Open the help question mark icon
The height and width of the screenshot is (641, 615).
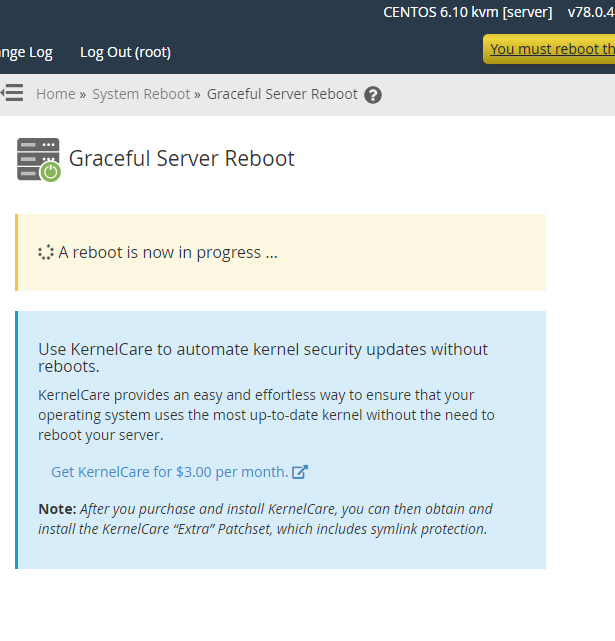[x=373, y=95]
